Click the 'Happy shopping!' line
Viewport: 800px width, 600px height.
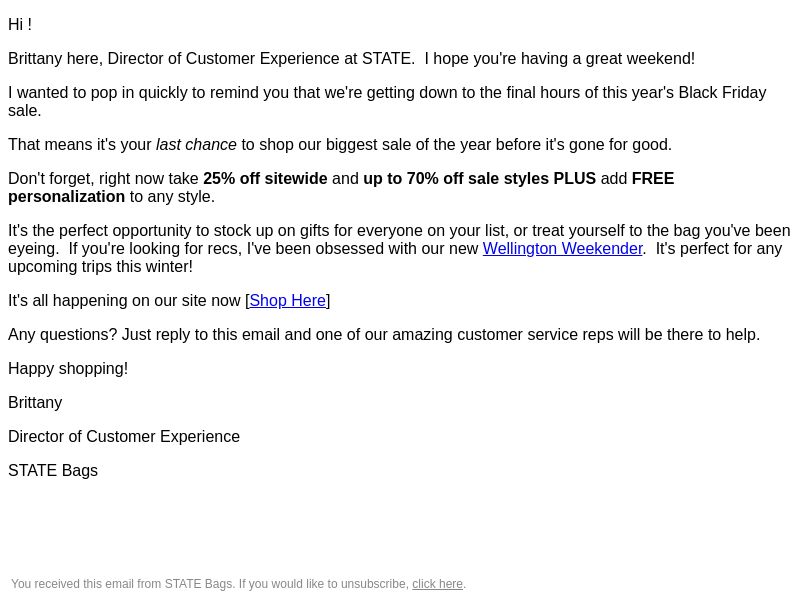point(68,368)
